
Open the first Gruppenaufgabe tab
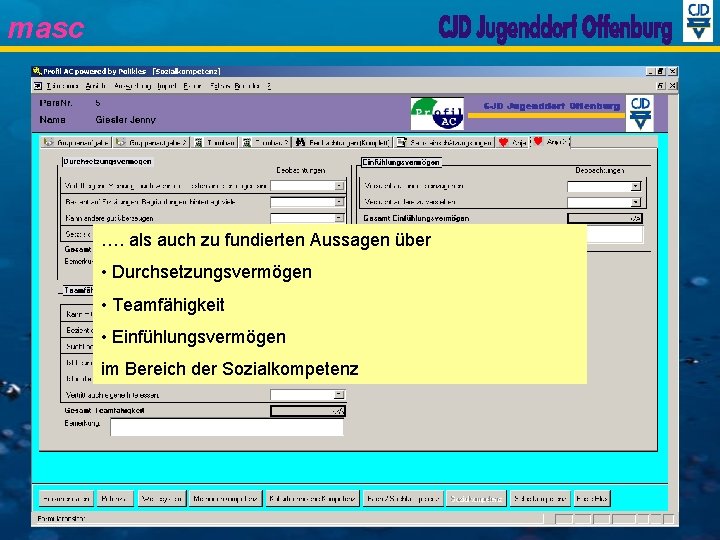pyautogui.click(x=76, y=143)
